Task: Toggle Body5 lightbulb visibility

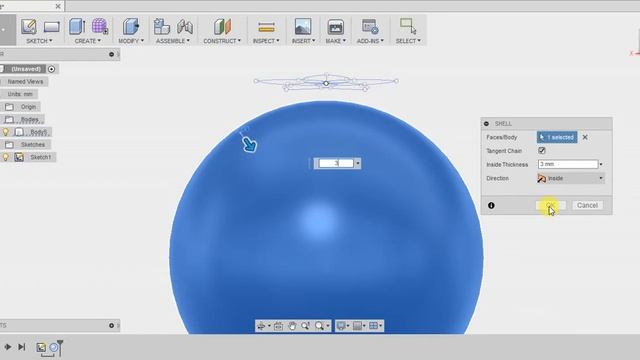Action: (6, 132)
